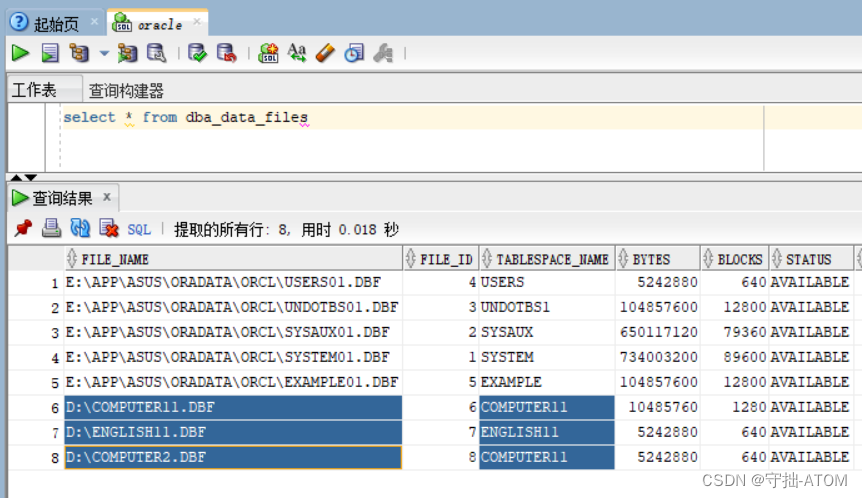Image resolution: width=862 pixels, height=498 pixels.
Task: Select the D:\COMPUTER11.DBF cell
Action: tap(233, 407)
